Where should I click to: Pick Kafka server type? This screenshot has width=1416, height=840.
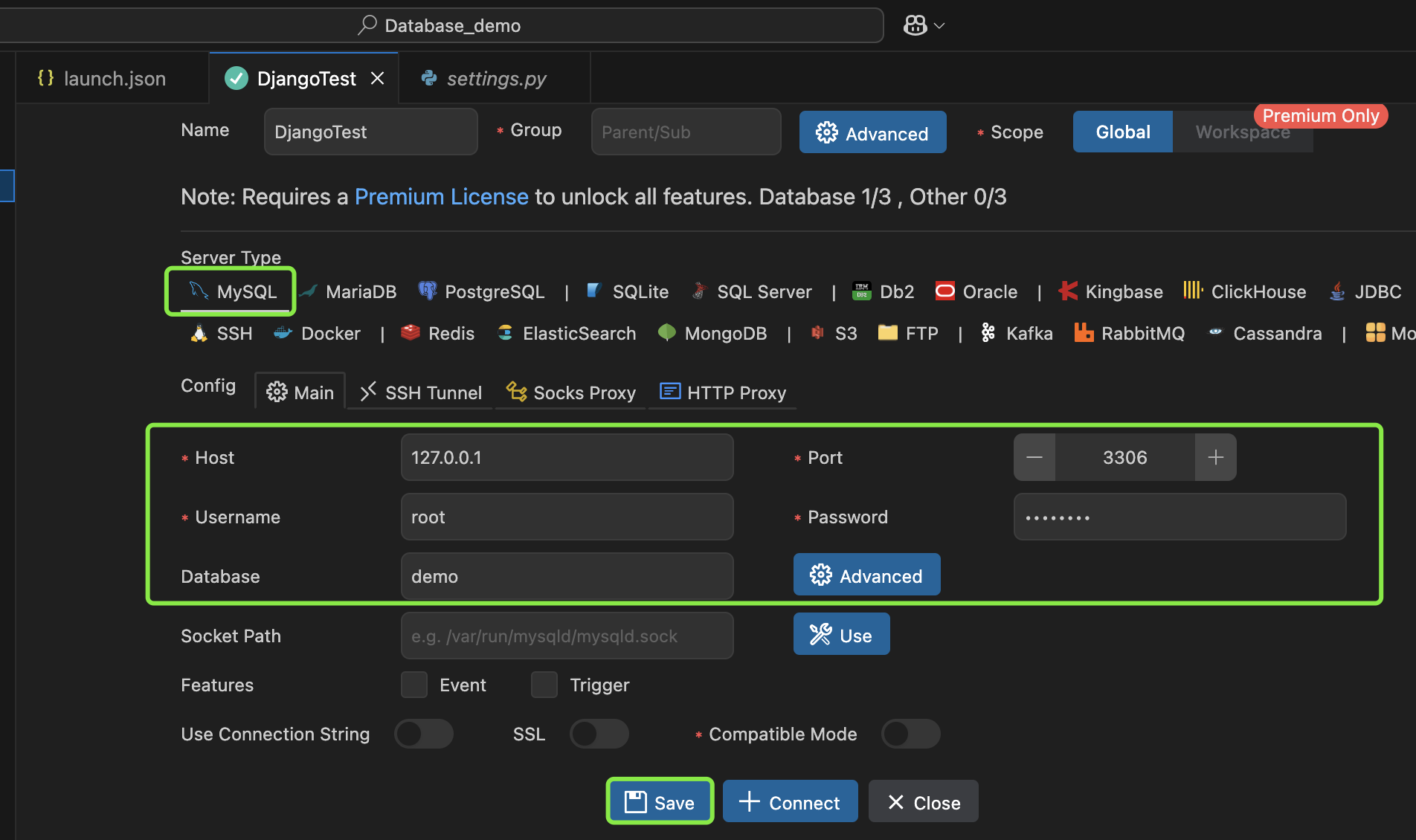[x=1017, y=333]
